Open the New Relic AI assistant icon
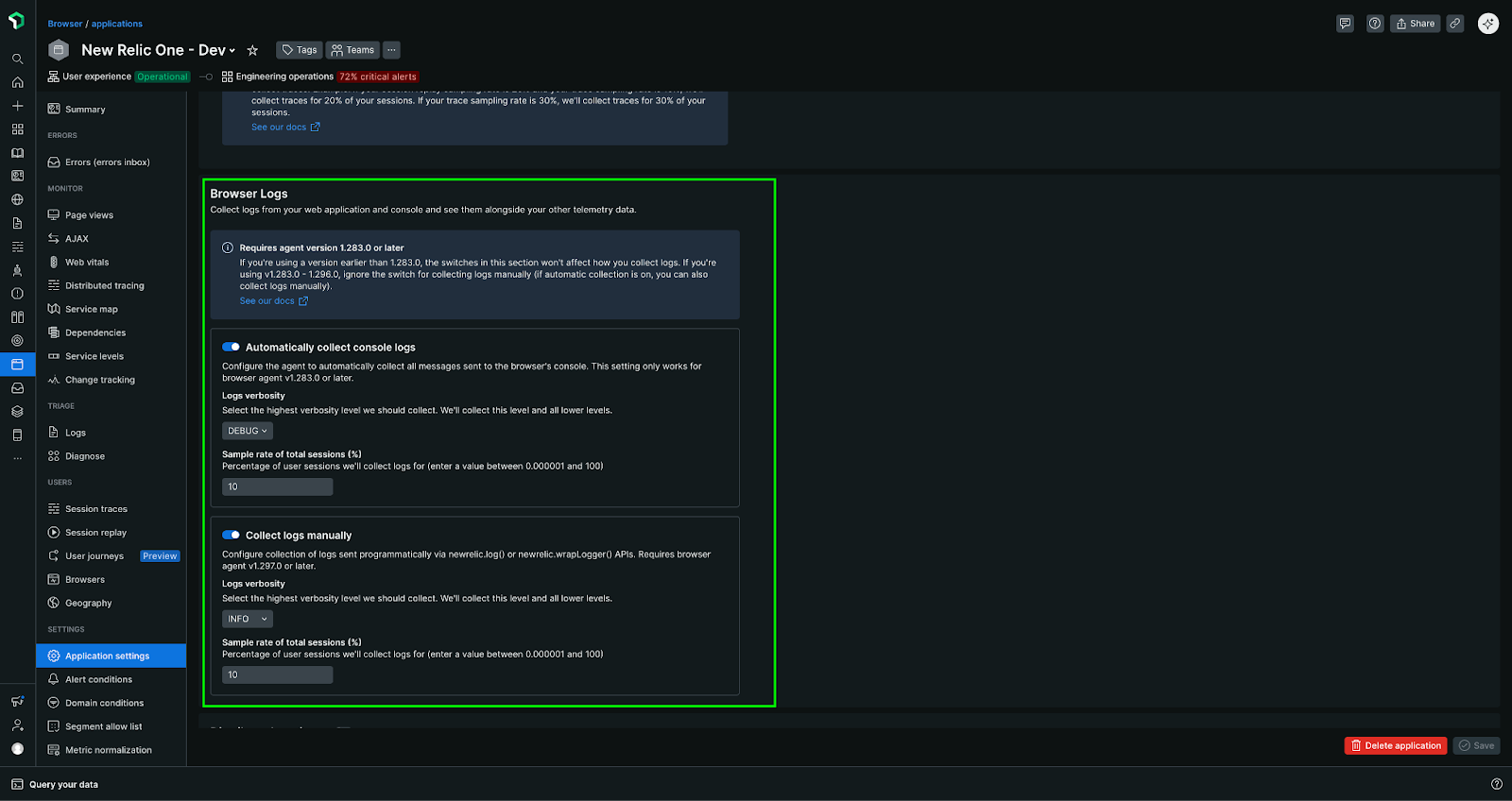 [x=1488, y=24]
